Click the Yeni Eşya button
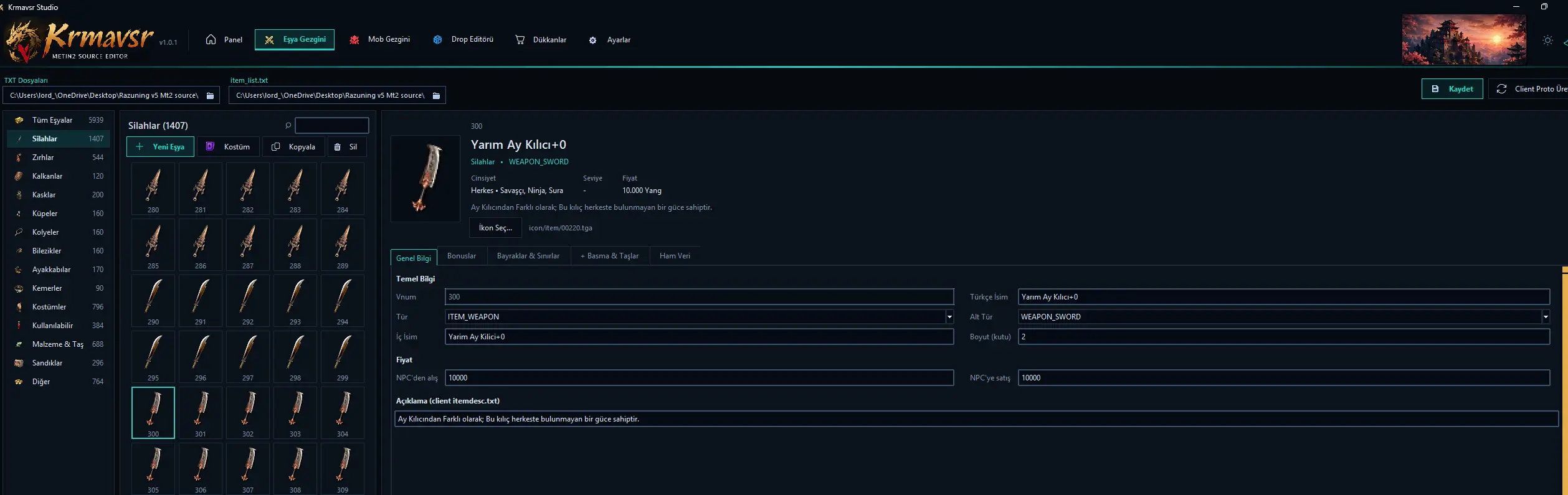Viewport: 1568px width, 495px height. pyautogui.click(x=160, y=147)
